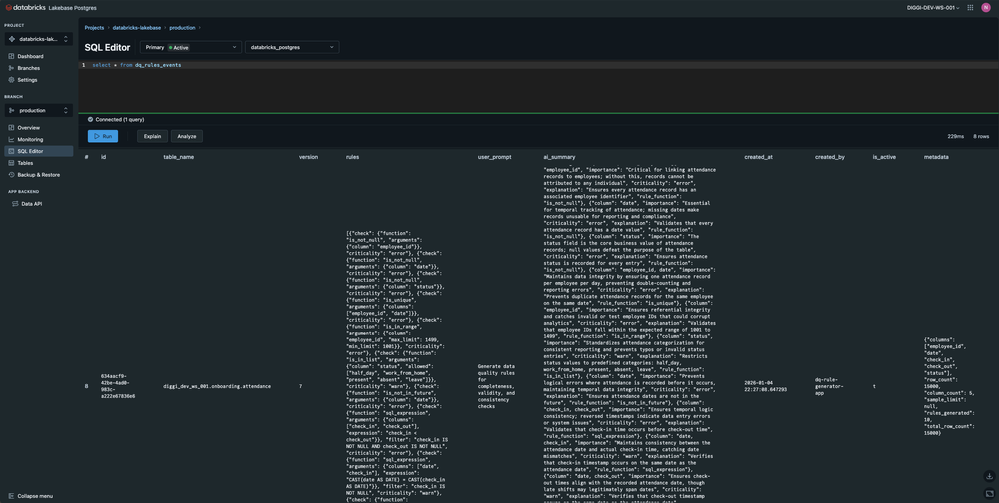Open the Primary Active compute dropdown
Screen dimensions: 999x503
[191, 47]
